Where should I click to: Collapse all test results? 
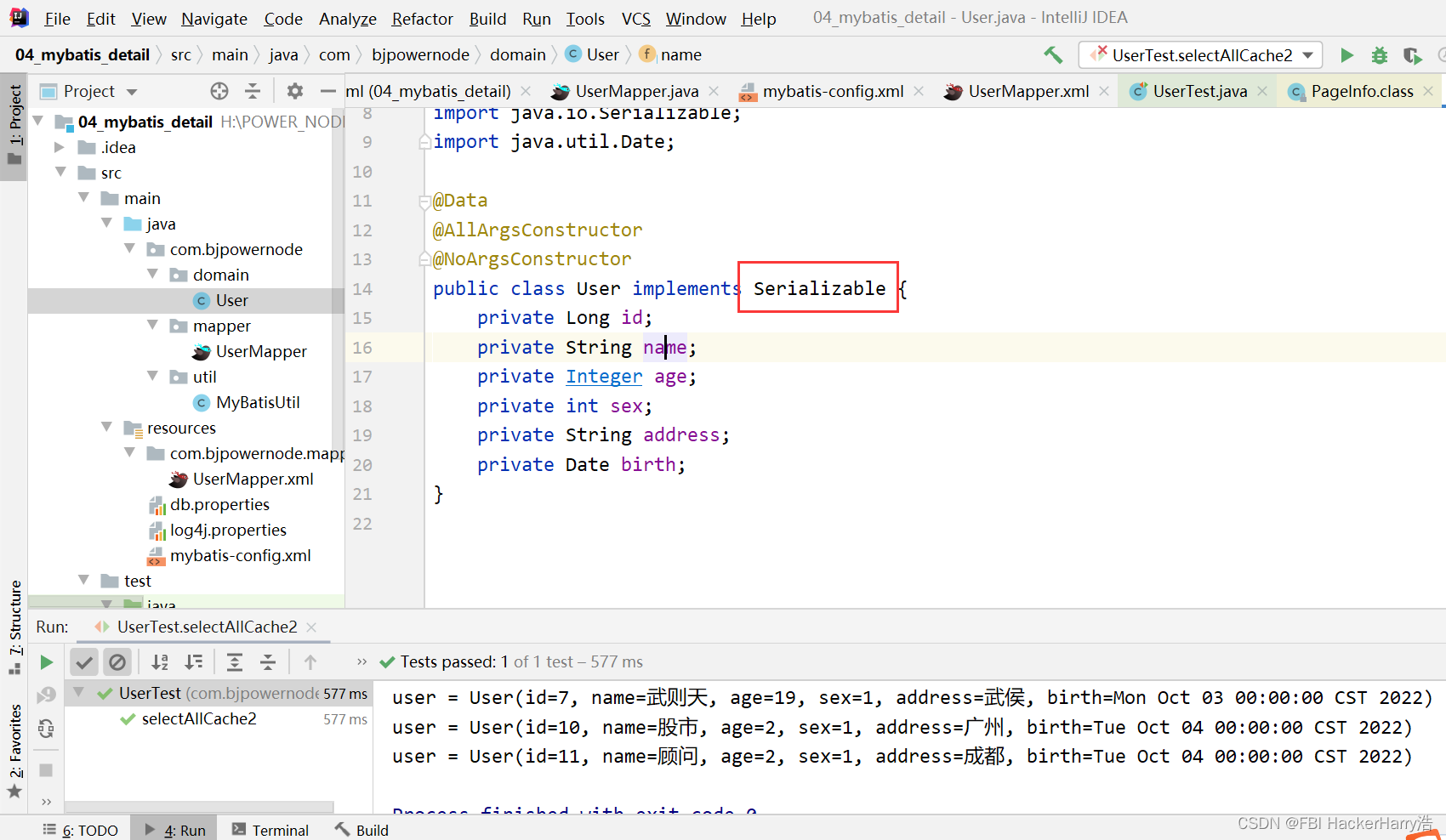(x=268, y=662)
